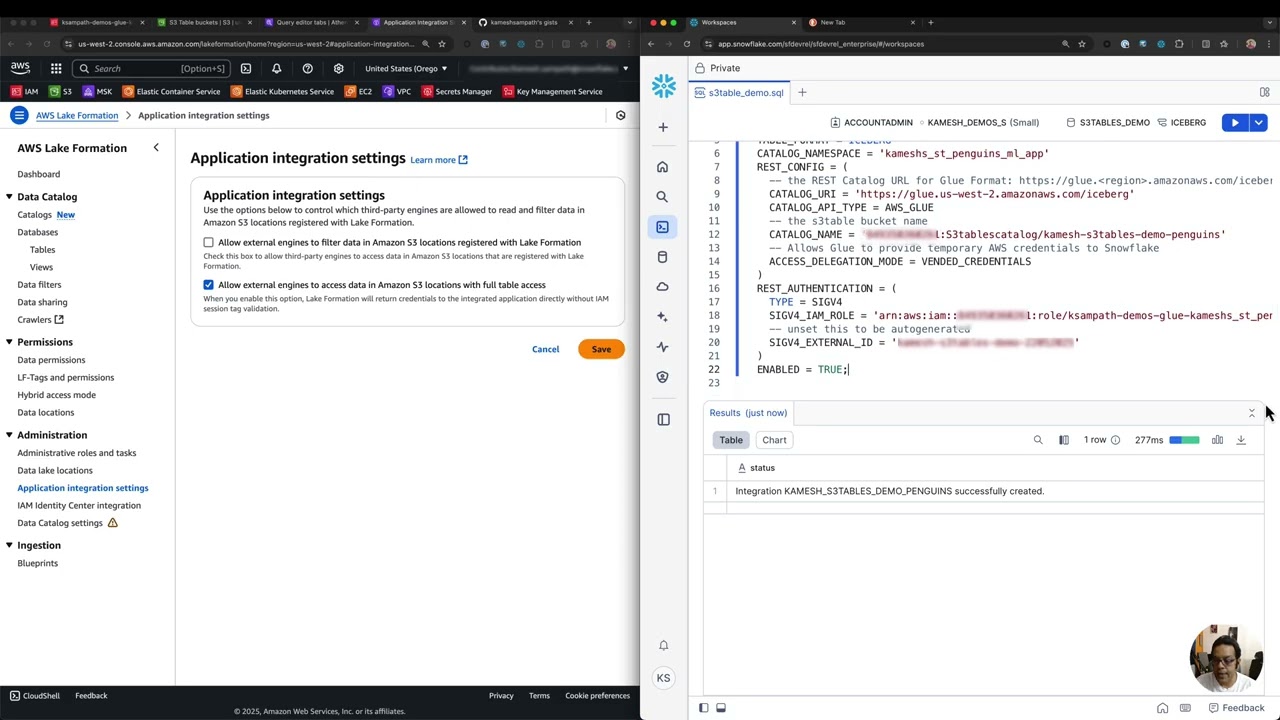This screenshot has width=1280, height=720.
Task: Open the Snowflake sidebar search icon
Action: [662, 197]
